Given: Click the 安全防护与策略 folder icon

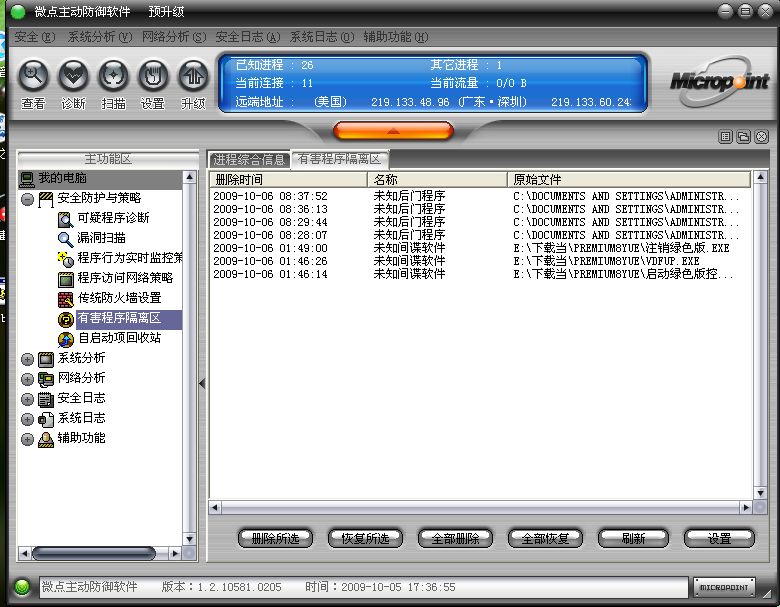Looking at the screenshot, I should click(x=46, y=199).
